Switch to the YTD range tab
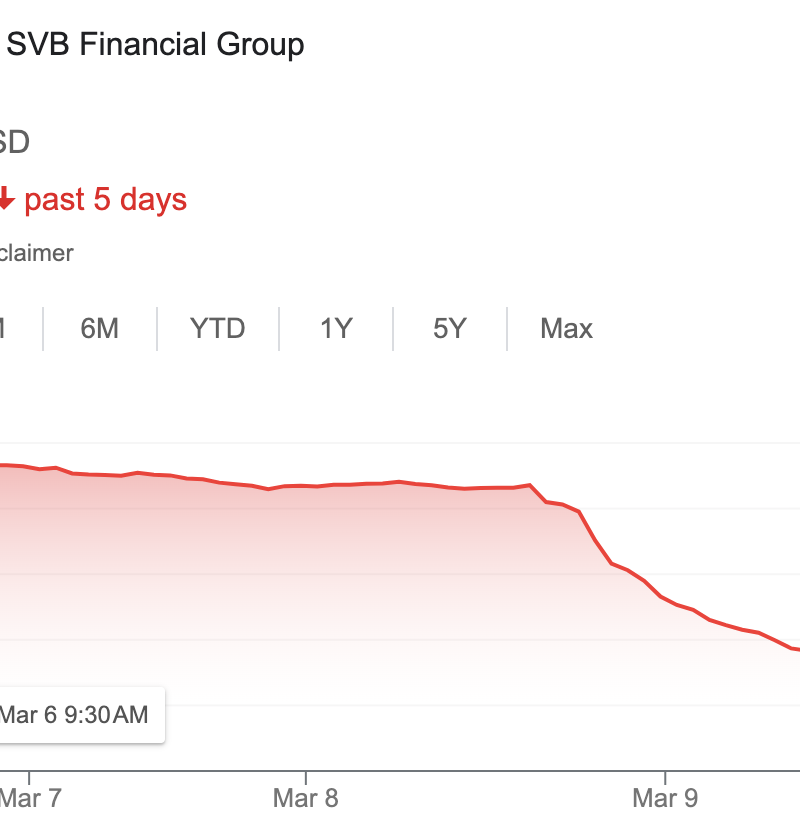This screenshot has width=800, height=838. point(217,328)
